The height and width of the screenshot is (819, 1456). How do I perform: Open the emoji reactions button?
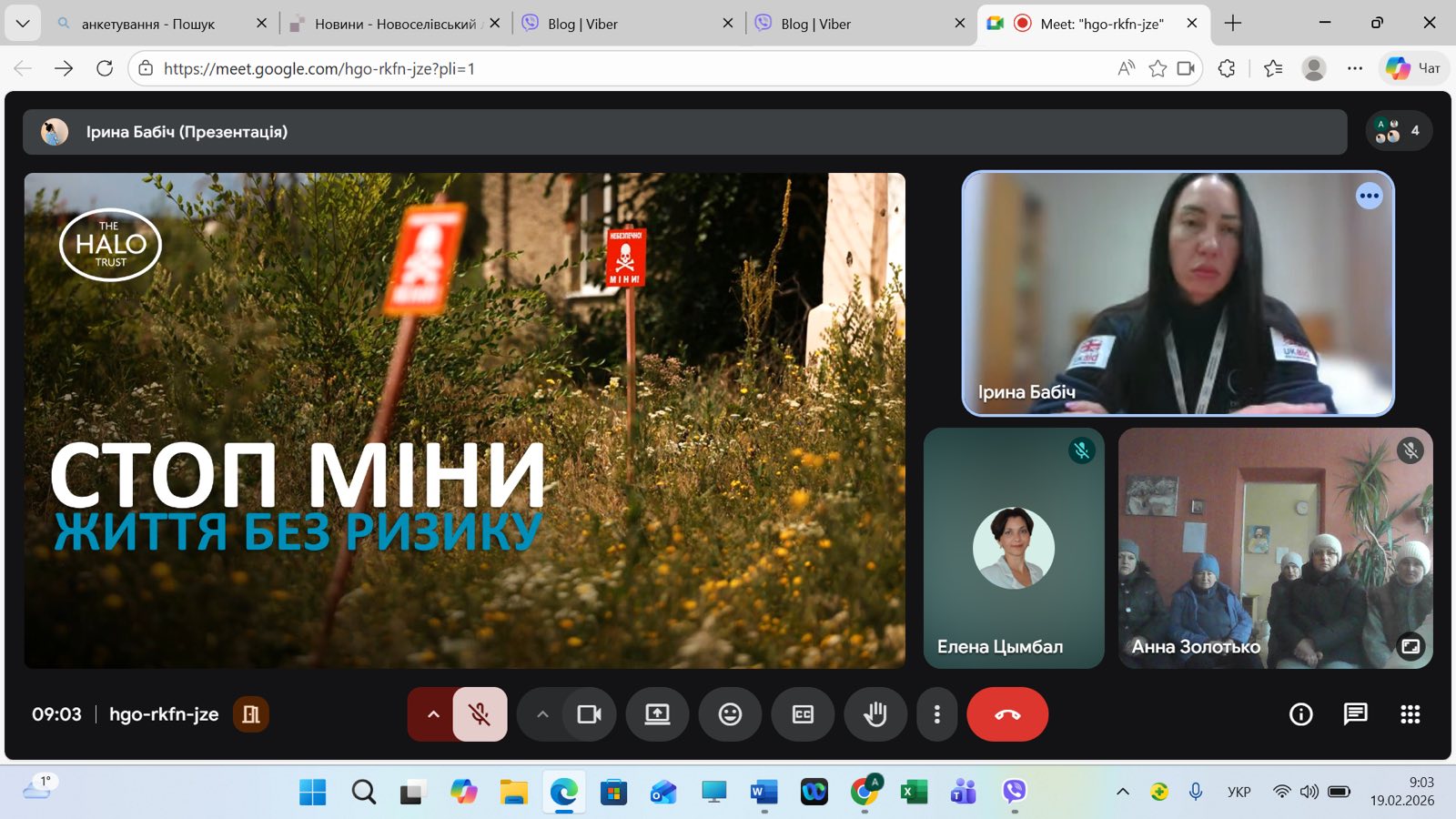[x=730, y=714]
